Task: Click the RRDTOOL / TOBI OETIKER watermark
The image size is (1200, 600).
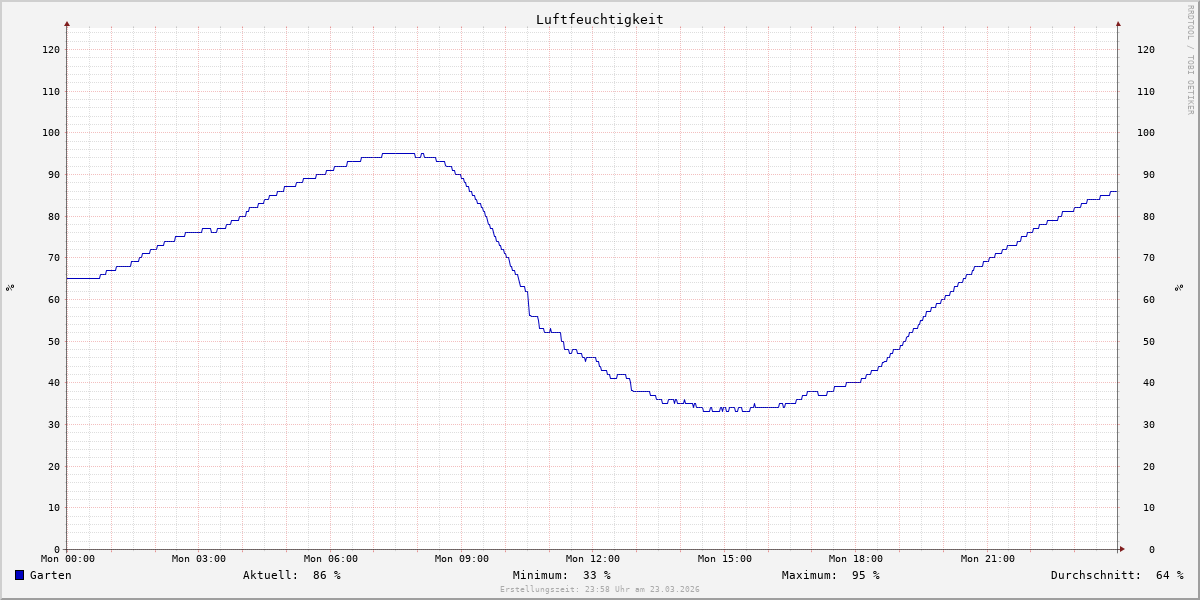Action: coord(1190,60)
